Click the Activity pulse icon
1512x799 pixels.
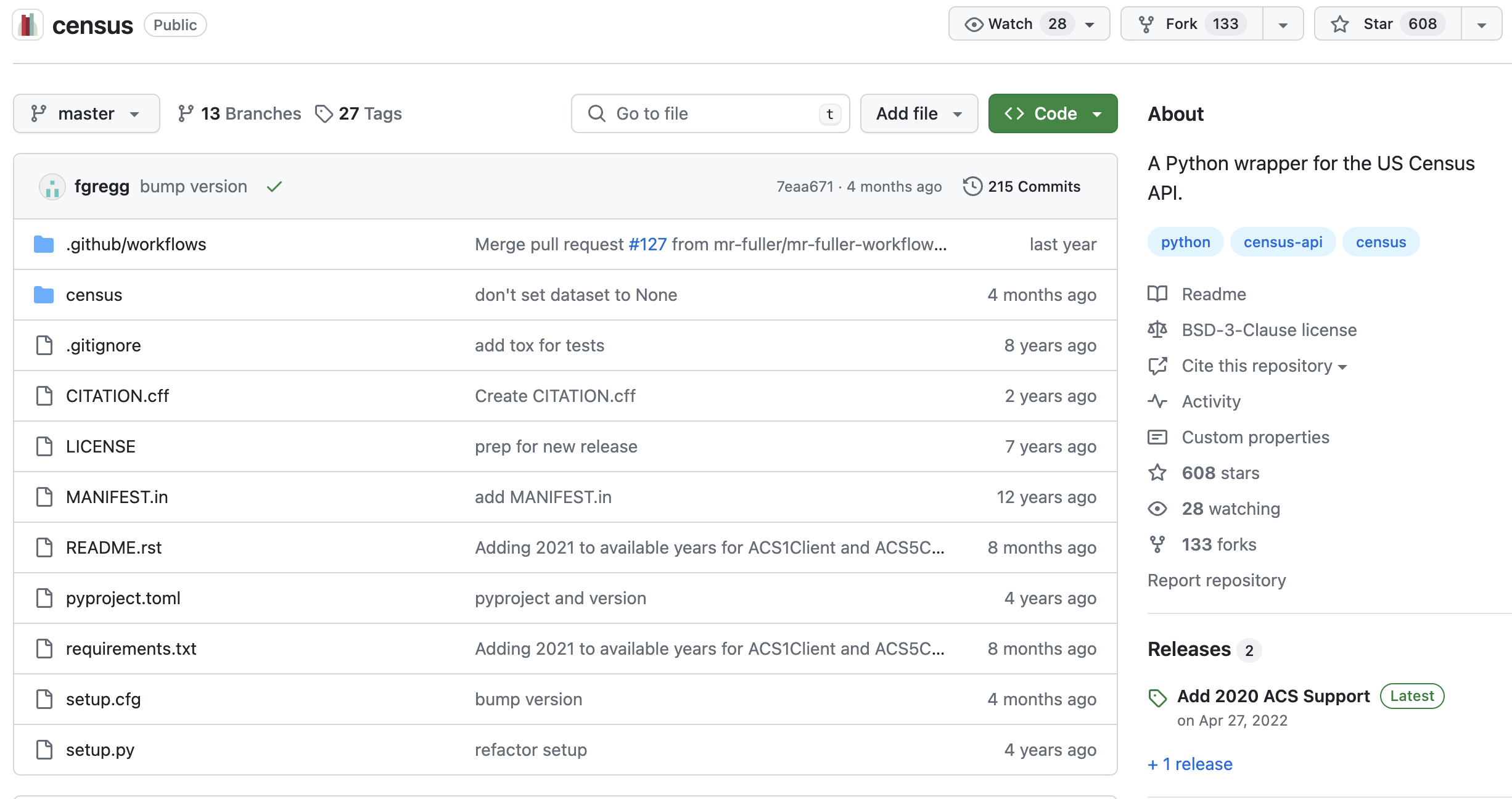point(1157,401)
